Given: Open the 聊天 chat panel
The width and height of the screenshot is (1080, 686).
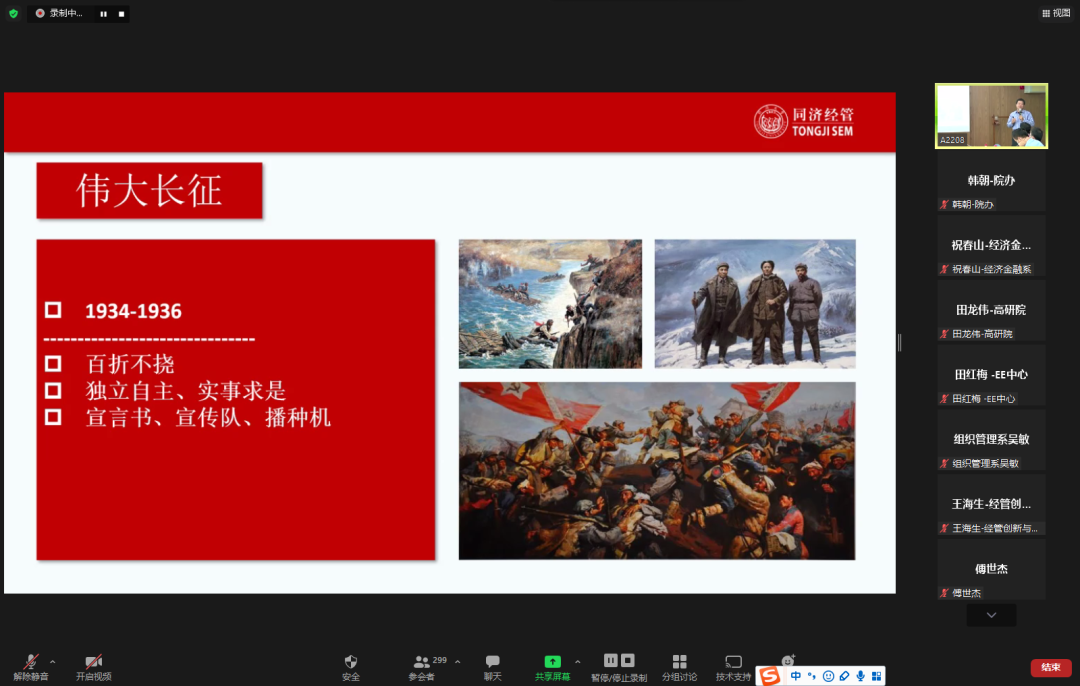Looking at the screenshot, I should (x=492, y=667).
